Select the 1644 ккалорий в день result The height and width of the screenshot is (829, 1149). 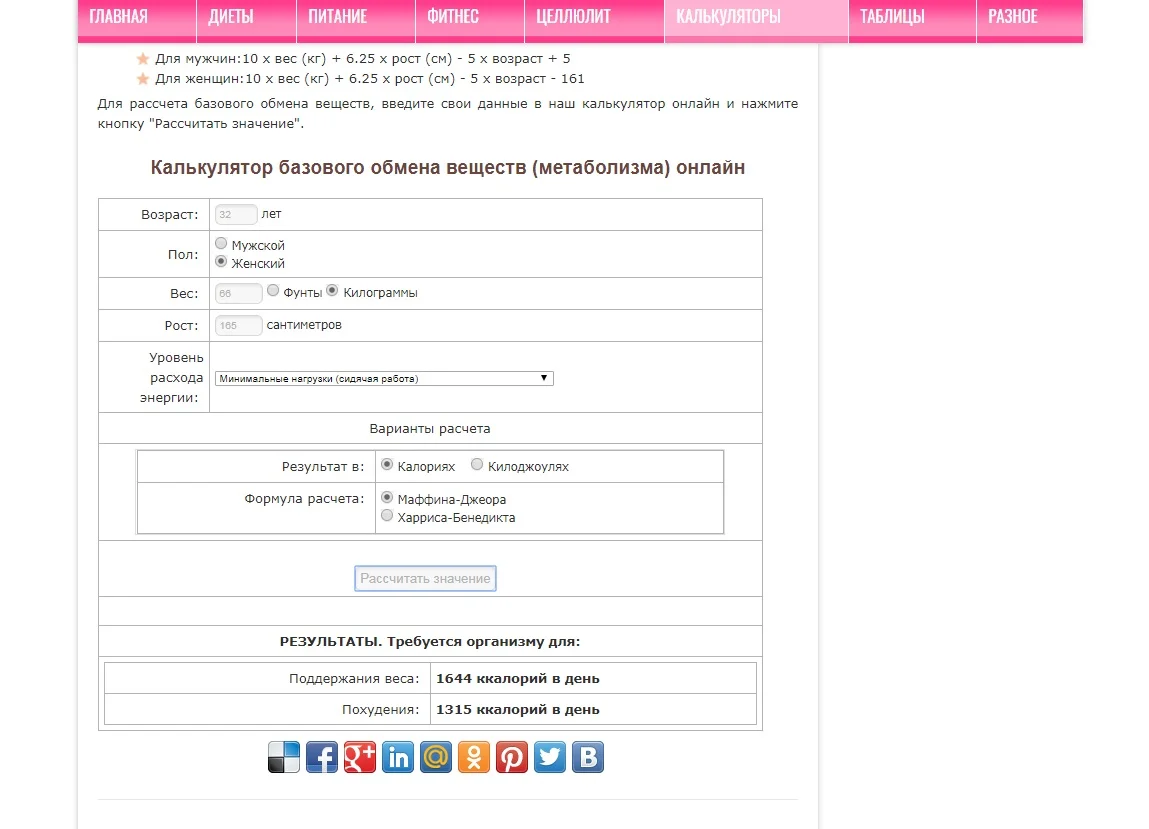pyautogui.click(x=517, y=679)
